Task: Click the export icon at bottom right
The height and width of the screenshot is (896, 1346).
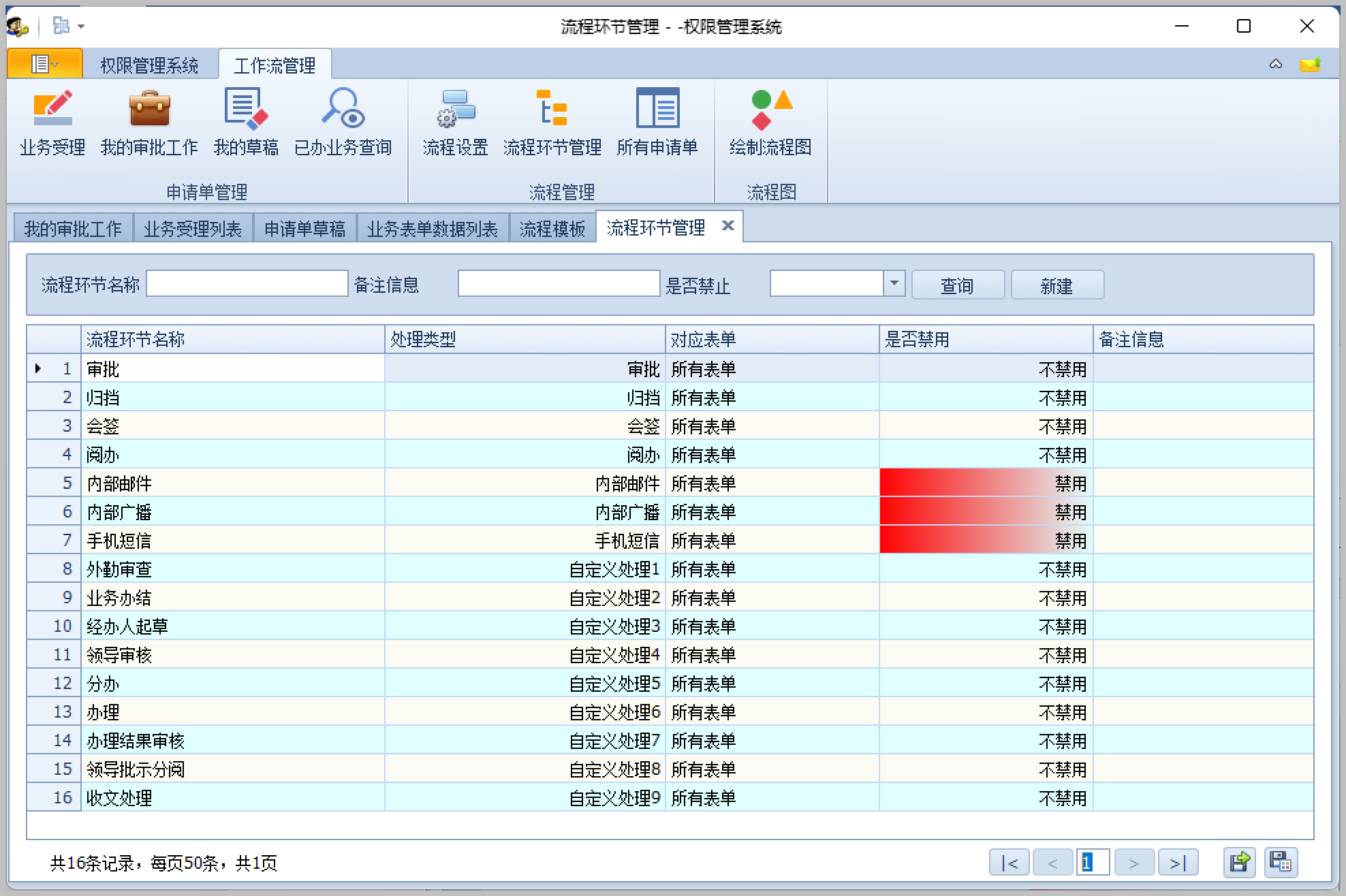Action: pos(1239,863)
